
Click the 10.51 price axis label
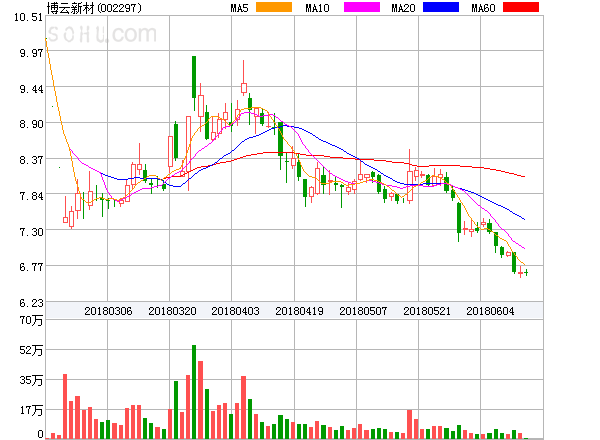pyautogui.click(x=28, y=17)
